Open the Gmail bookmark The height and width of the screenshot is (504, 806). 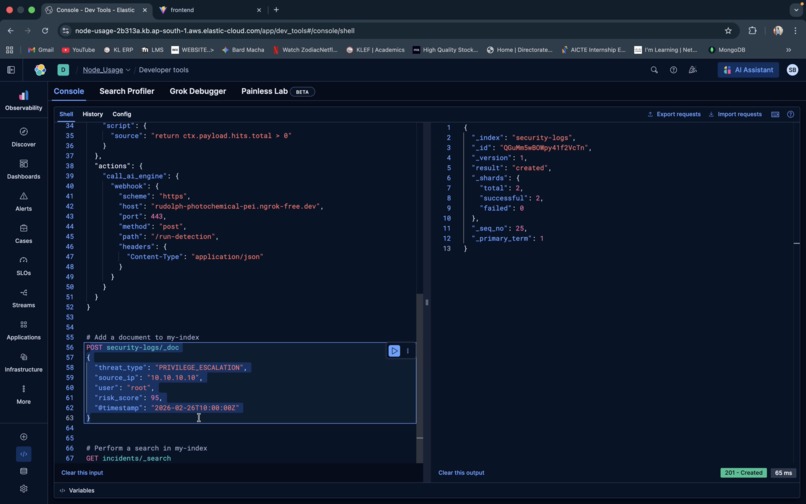[41, 50]
